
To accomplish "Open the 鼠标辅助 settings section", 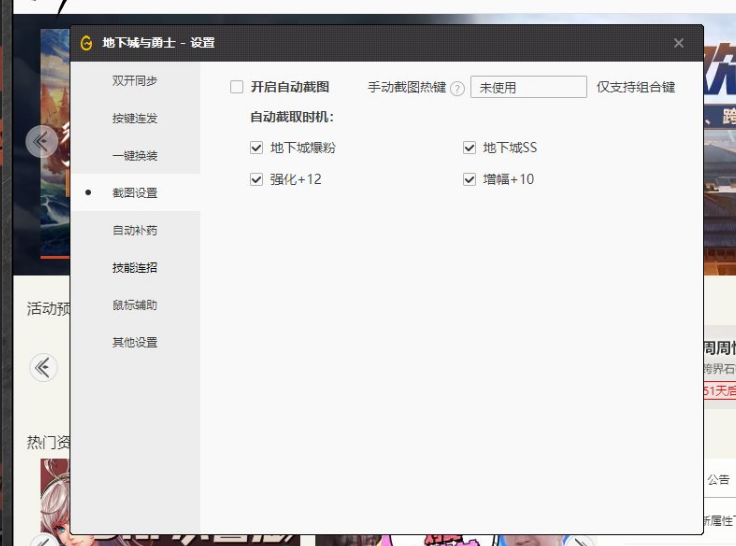I will pyautogui.click(x=135, y=305).
